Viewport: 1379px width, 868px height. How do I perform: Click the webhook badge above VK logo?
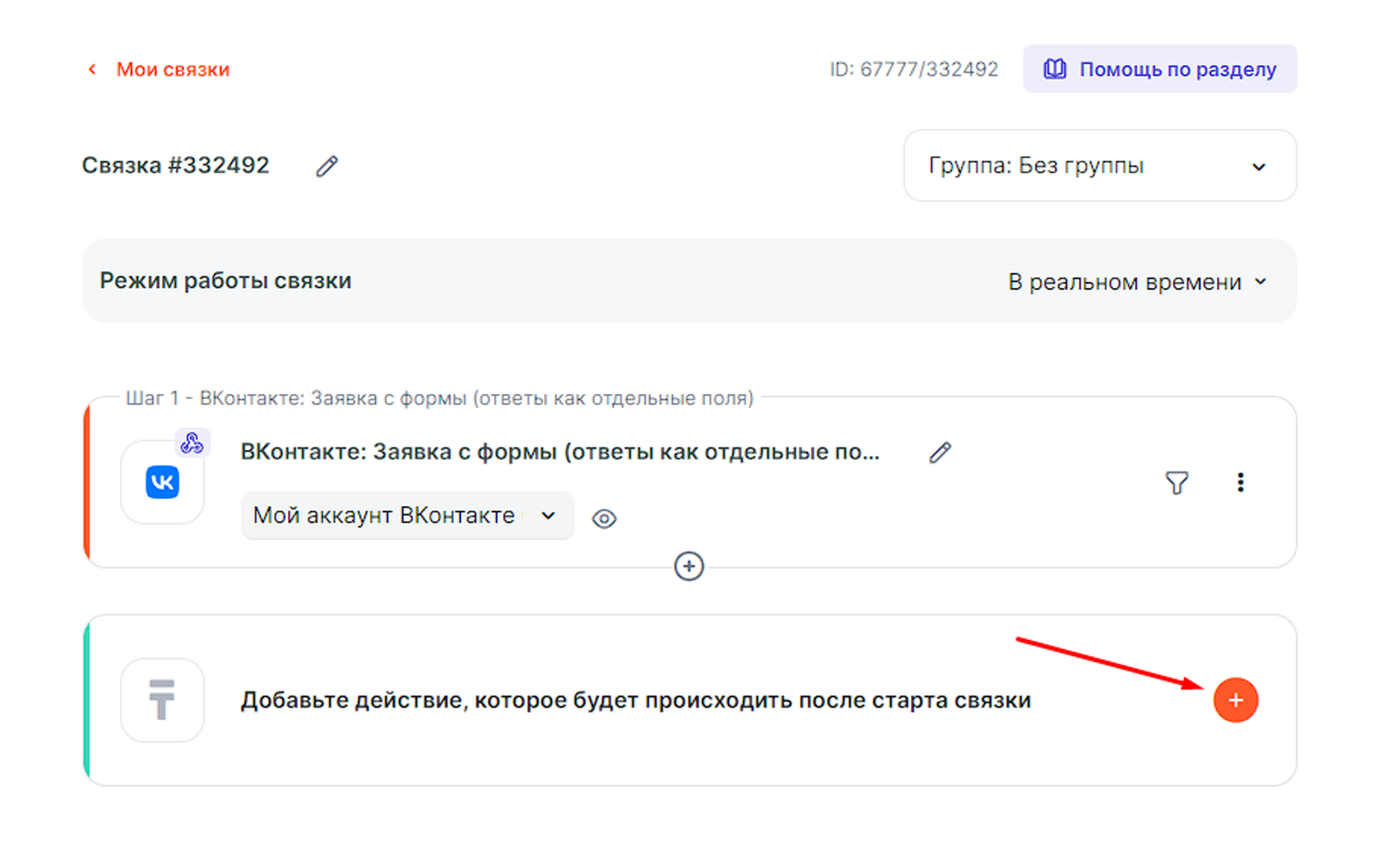(x=192, y=443)
